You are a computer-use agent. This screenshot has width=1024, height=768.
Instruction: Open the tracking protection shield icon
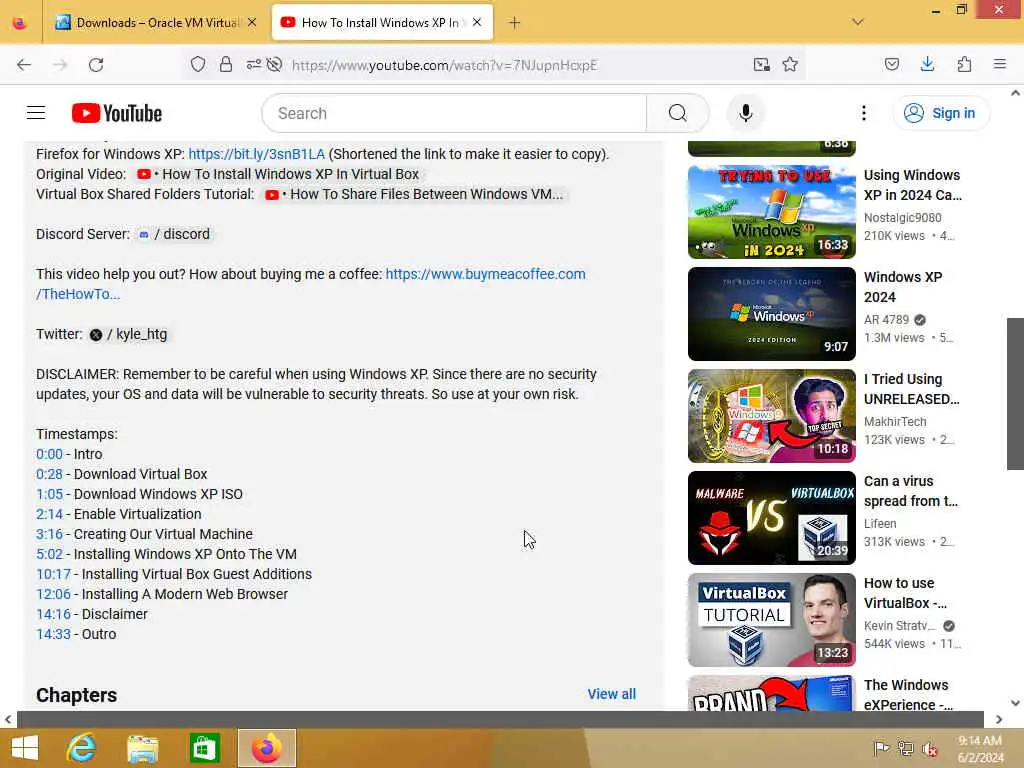coord(198,64)
